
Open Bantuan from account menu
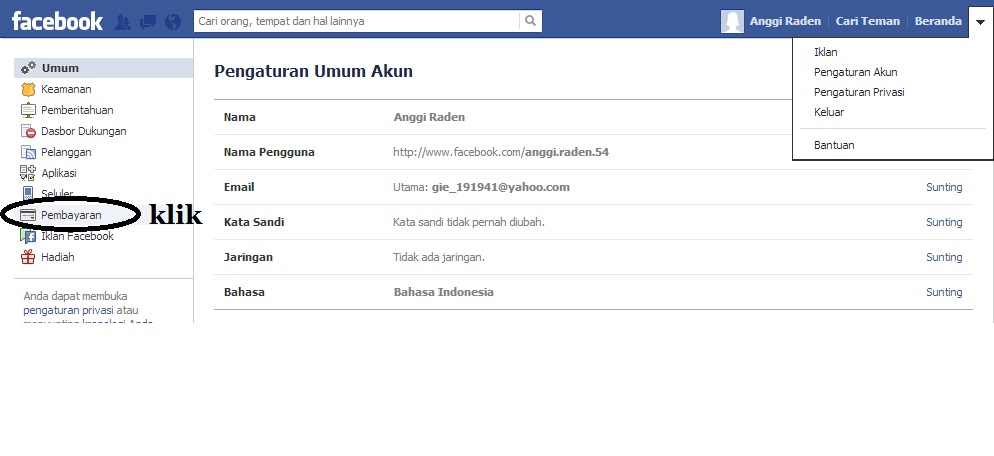[834, 145]
